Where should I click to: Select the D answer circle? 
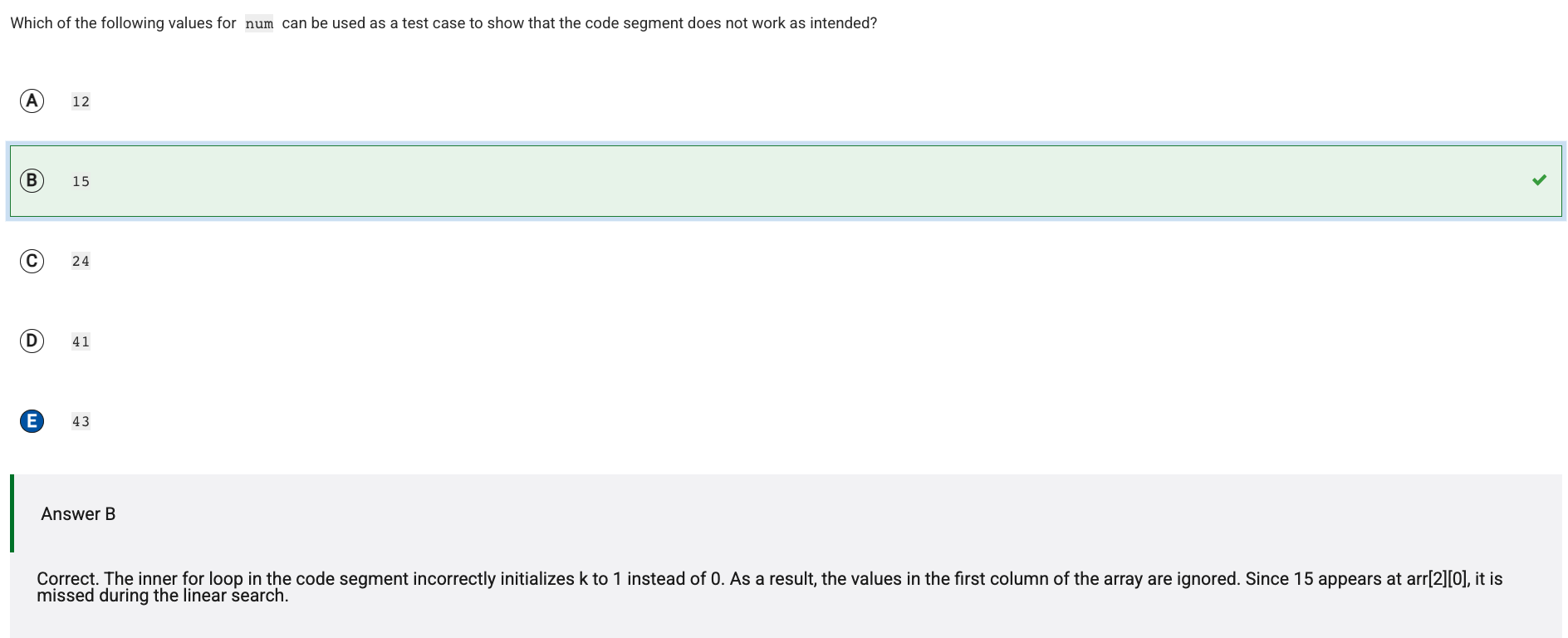(32, 341)
